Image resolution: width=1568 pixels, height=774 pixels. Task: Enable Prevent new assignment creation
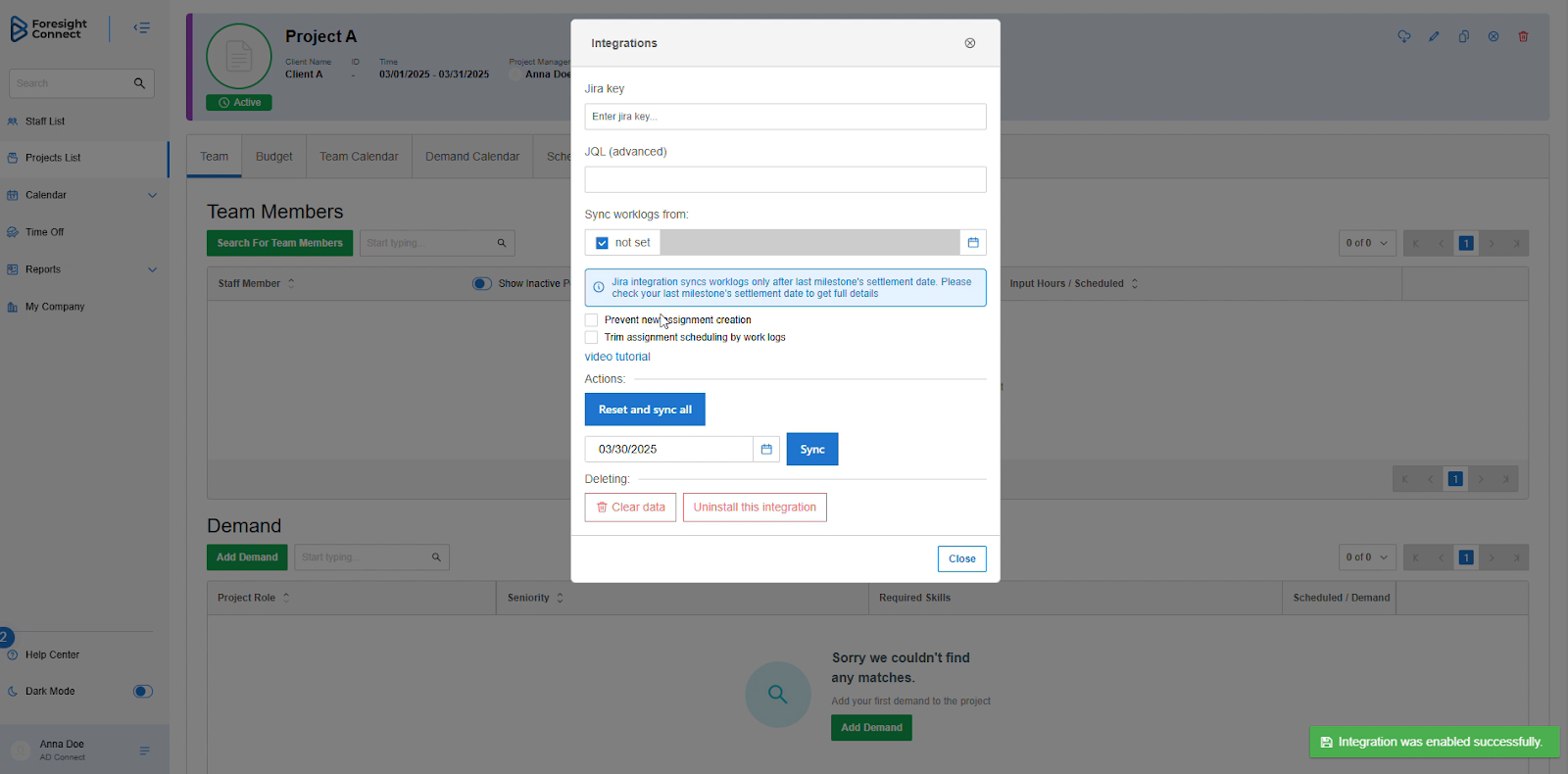coord(591,320)
